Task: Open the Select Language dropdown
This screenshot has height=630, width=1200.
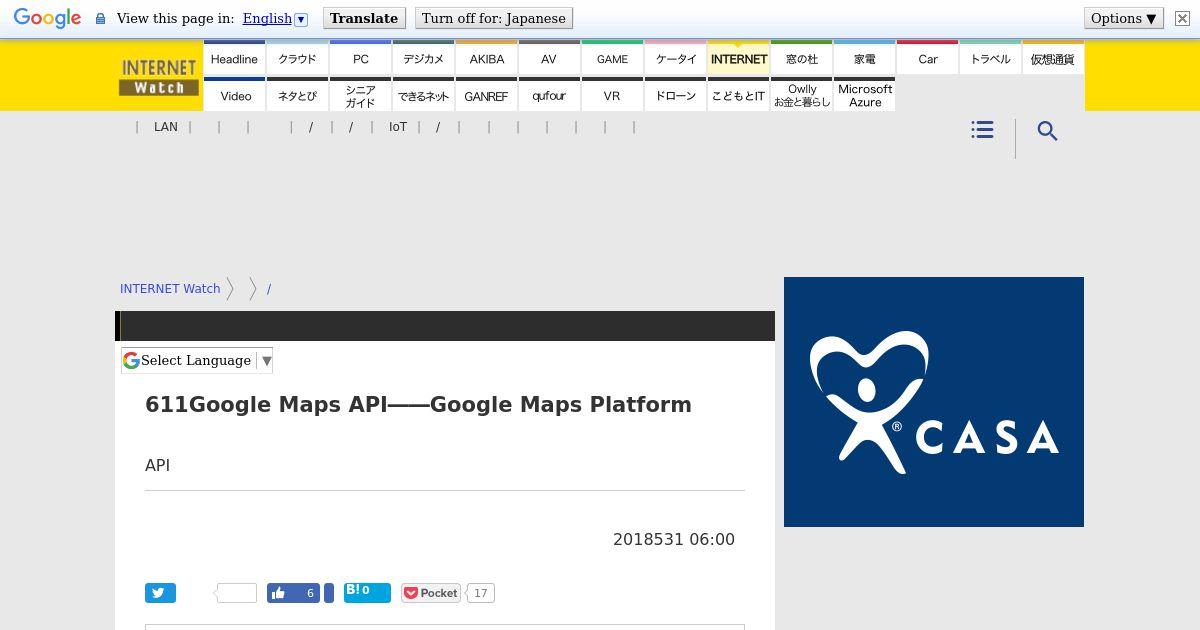Action: 197,360
